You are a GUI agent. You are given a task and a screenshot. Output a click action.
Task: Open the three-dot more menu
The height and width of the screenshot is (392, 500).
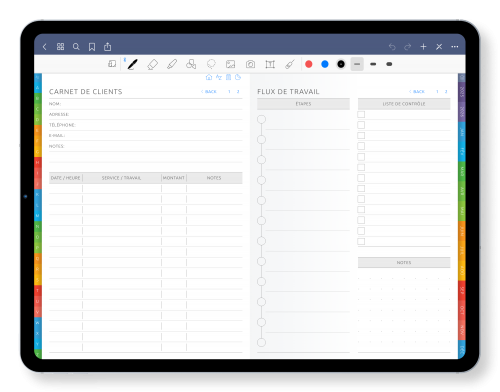pos(455,47)
